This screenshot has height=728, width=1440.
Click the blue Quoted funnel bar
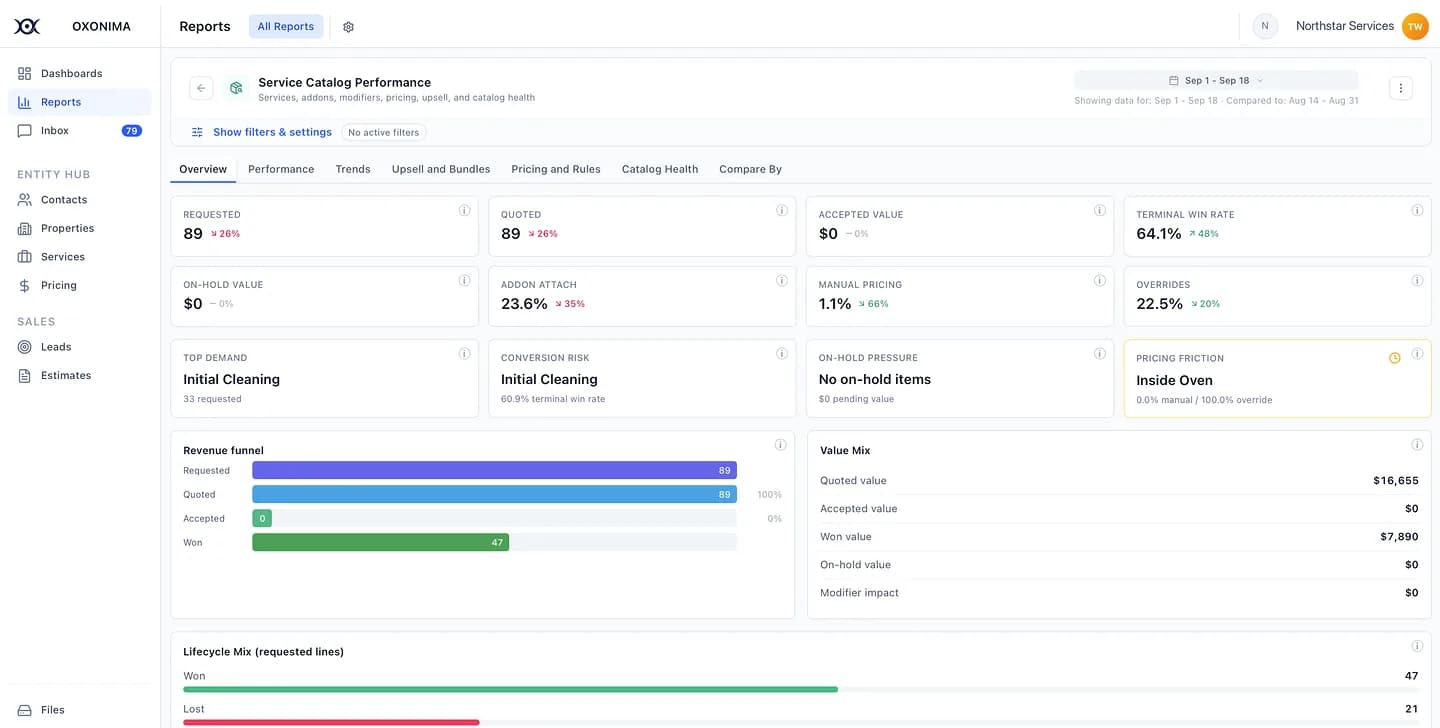coord(494,494)
